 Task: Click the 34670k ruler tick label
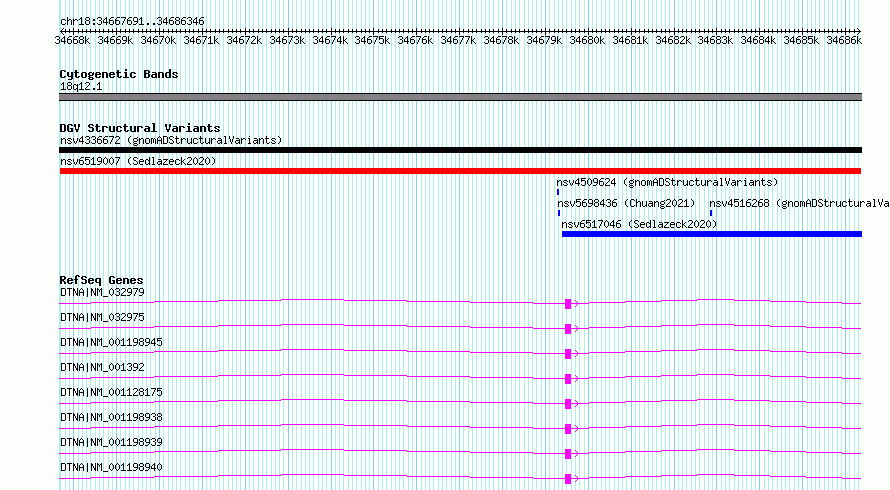click(x=158, y=40)
